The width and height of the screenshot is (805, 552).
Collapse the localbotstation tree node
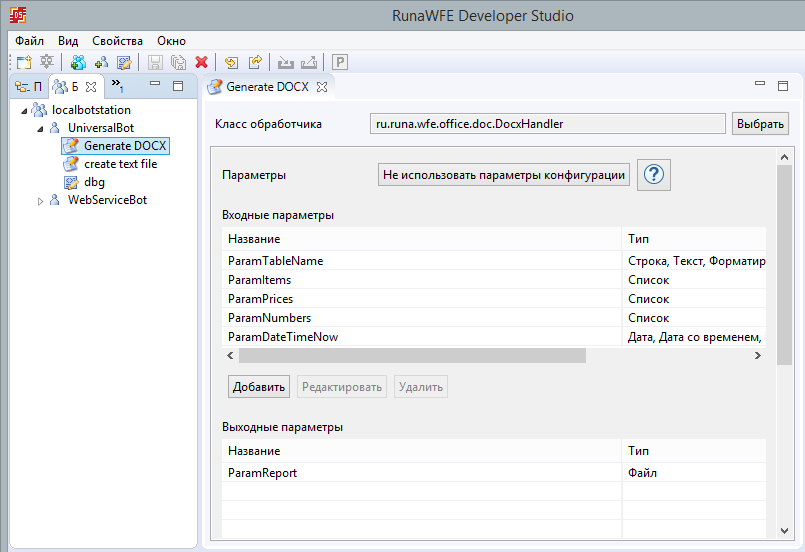[x=24, y=110]
